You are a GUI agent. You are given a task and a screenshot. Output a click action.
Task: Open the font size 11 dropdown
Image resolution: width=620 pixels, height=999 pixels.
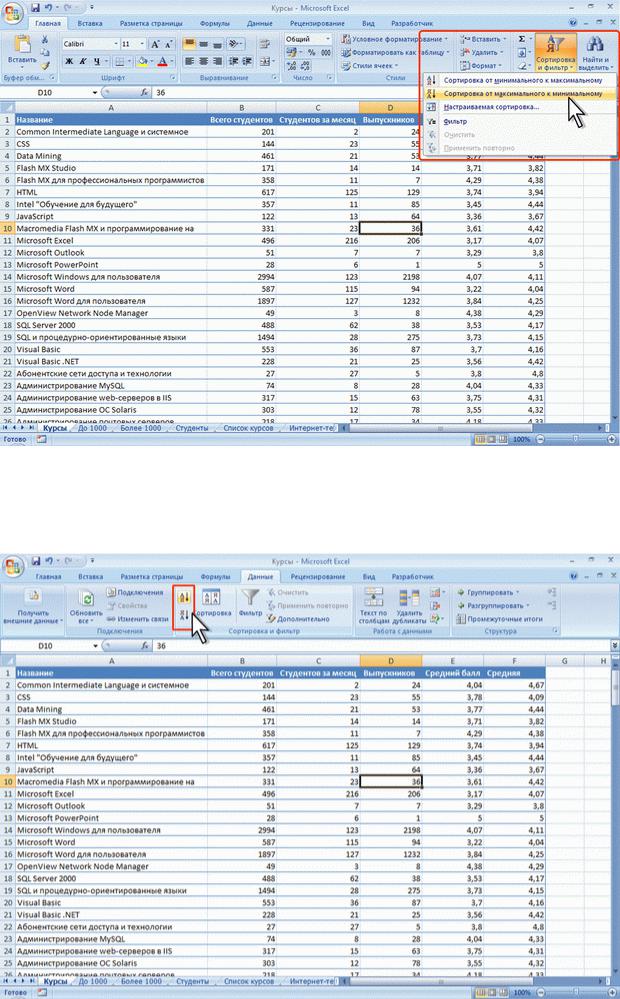click(x=142, y=44)
